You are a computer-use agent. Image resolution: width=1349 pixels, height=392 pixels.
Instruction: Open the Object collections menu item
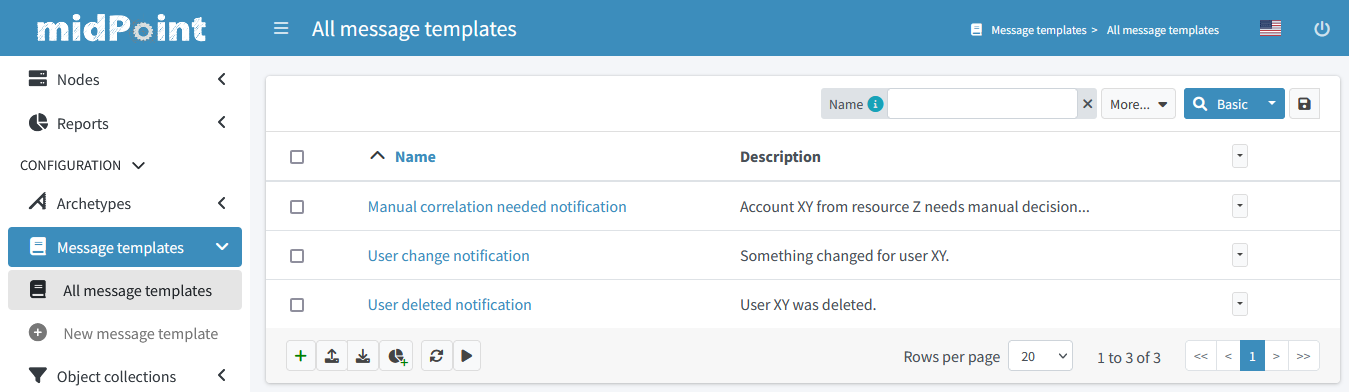125,376
